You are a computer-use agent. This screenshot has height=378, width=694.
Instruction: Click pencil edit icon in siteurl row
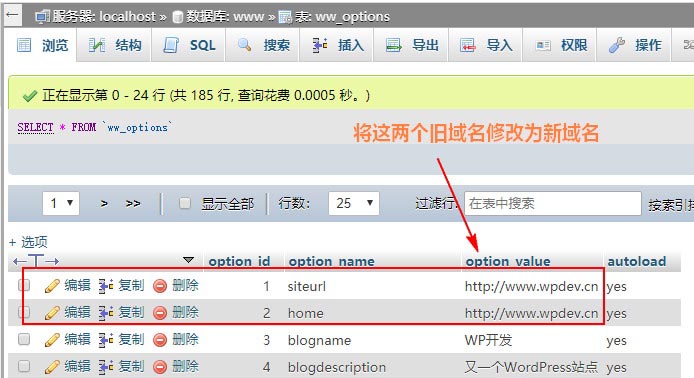pos(52,286)
